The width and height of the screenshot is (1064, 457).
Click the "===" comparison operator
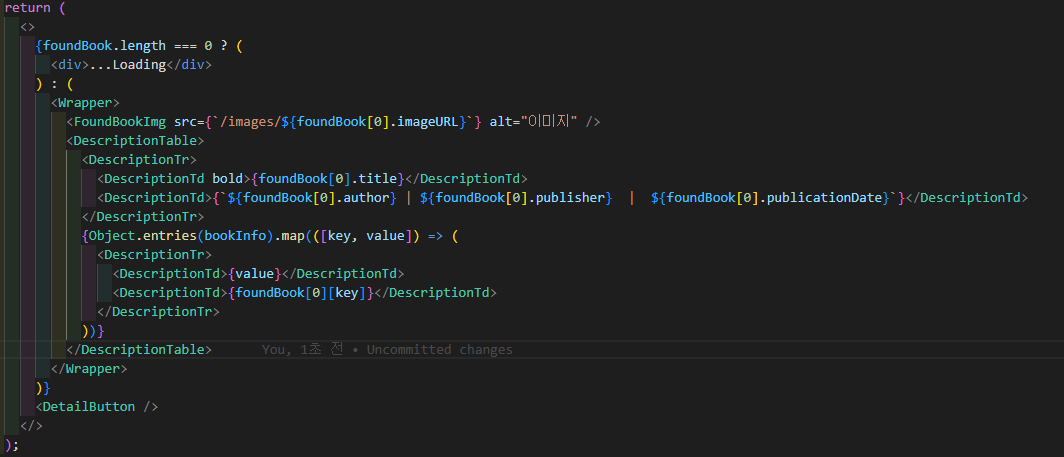[x=185, y=46]
